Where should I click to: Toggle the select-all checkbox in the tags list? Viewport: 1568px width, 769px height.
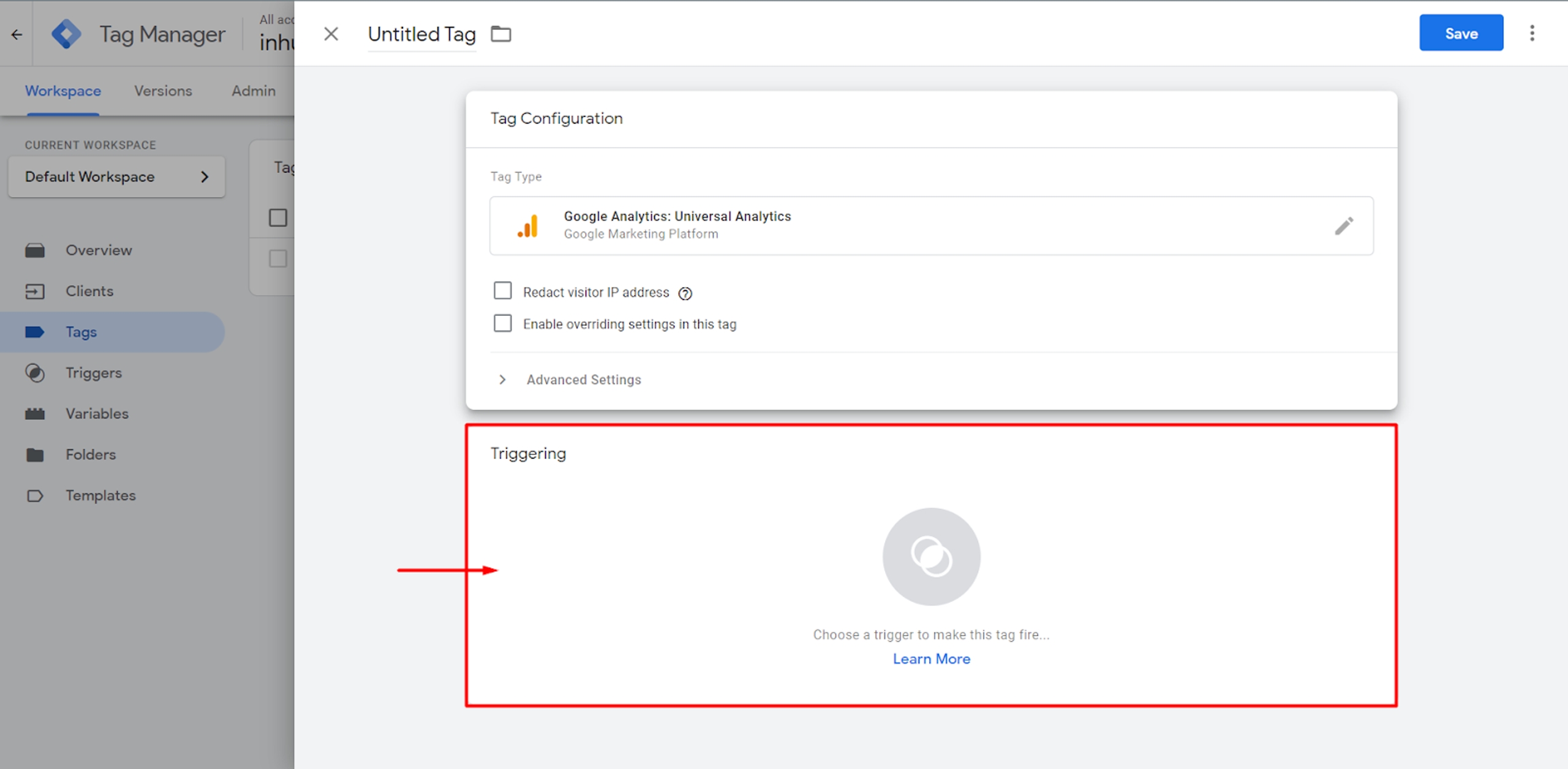click(x=278, y=217)
